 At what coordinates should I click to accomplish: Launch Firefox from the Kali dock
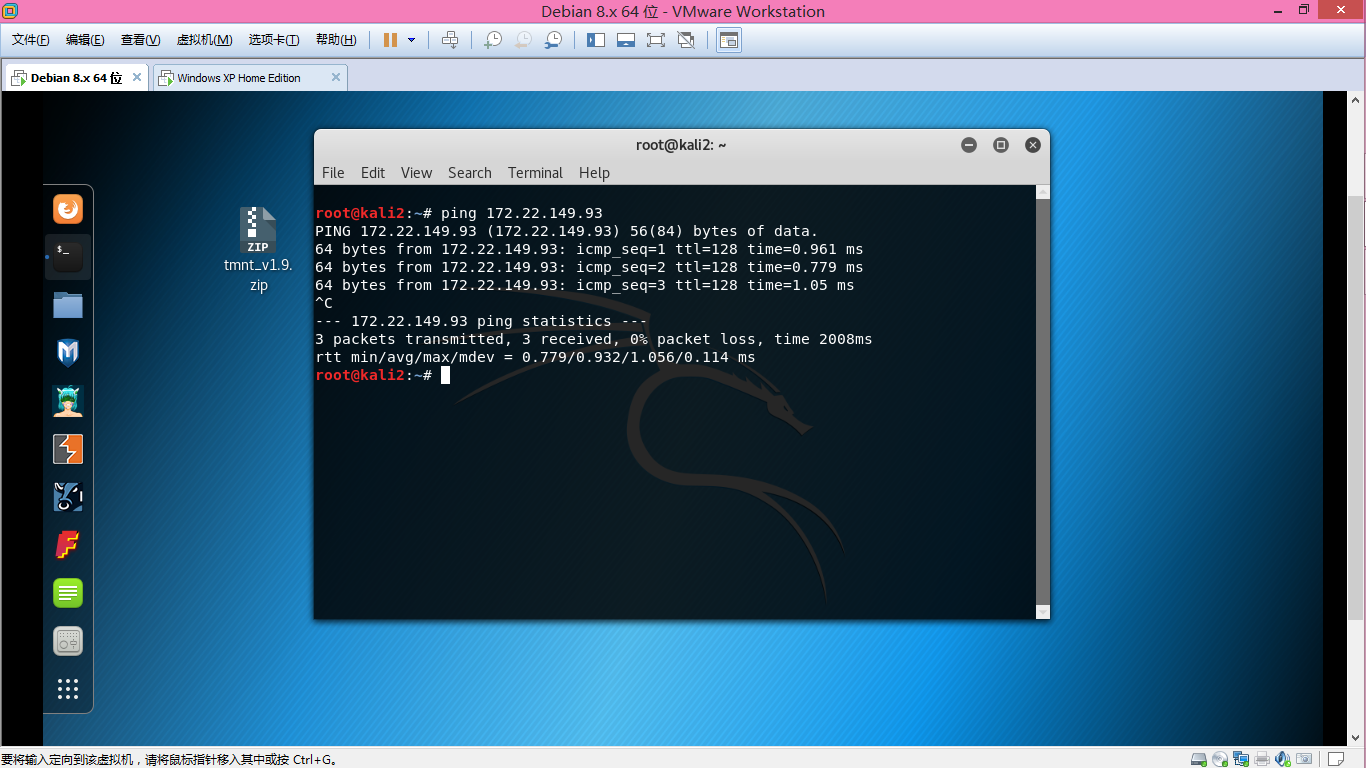coord(68,209)
